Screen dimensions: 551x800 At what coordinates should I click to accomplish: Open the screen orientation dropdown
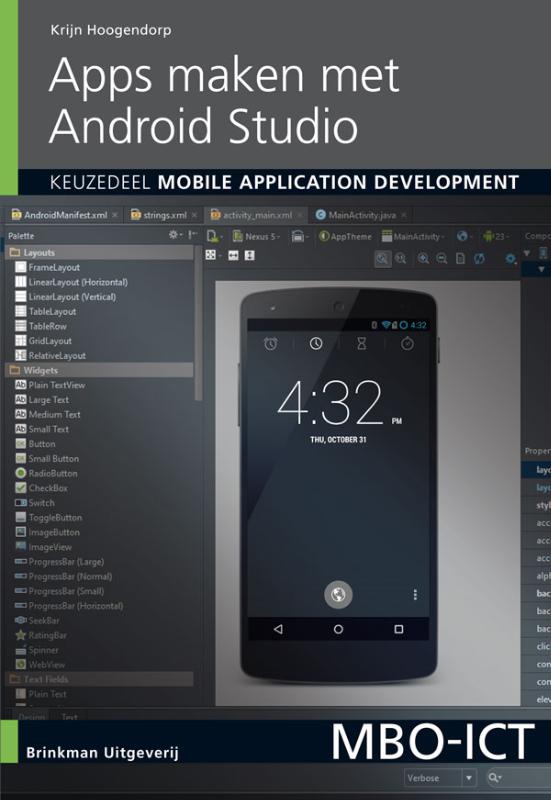pyautogui.click(x=299, y=236)
